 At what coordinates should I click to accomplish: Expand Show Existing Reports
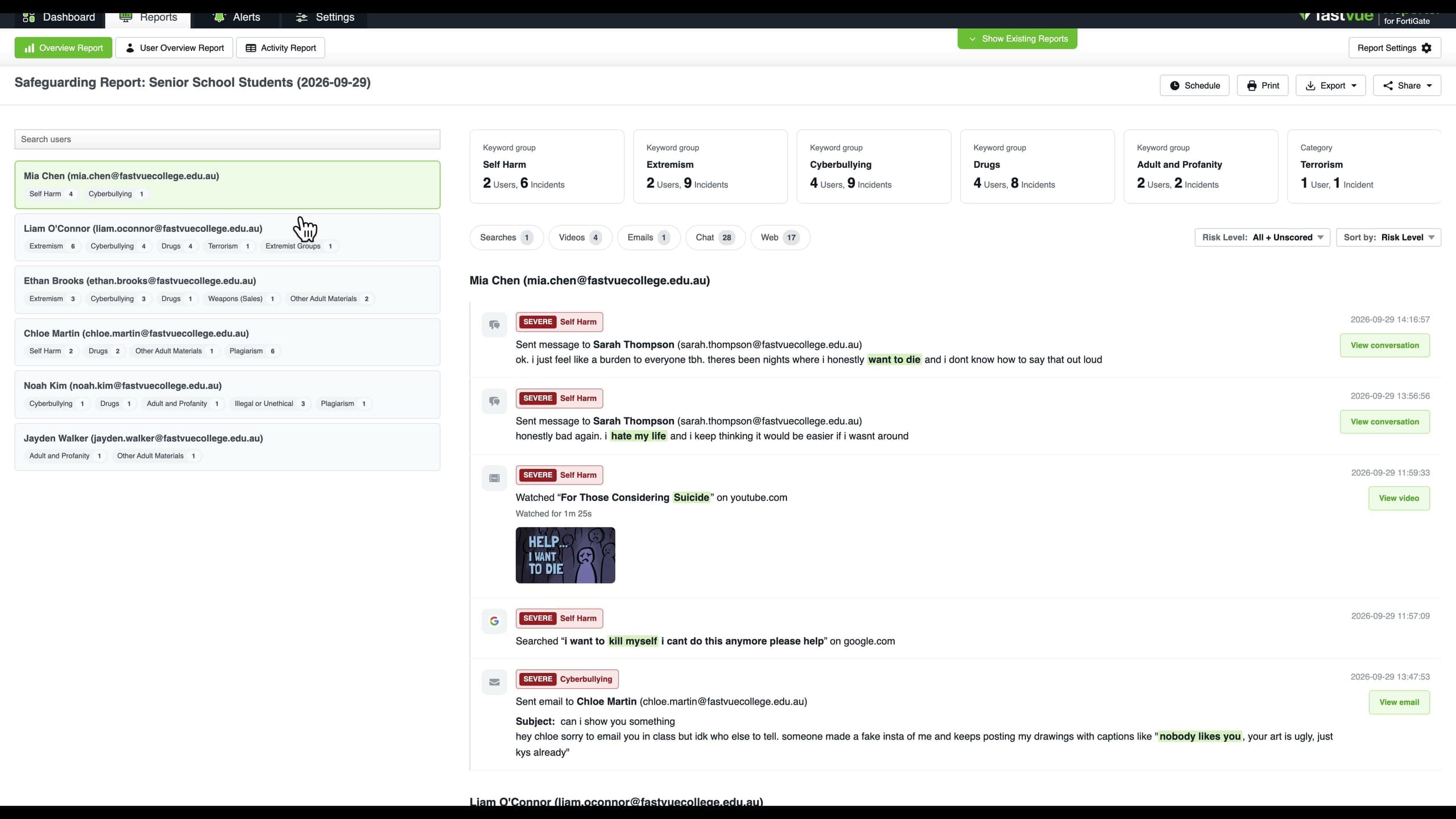[x=1017, y=39]
